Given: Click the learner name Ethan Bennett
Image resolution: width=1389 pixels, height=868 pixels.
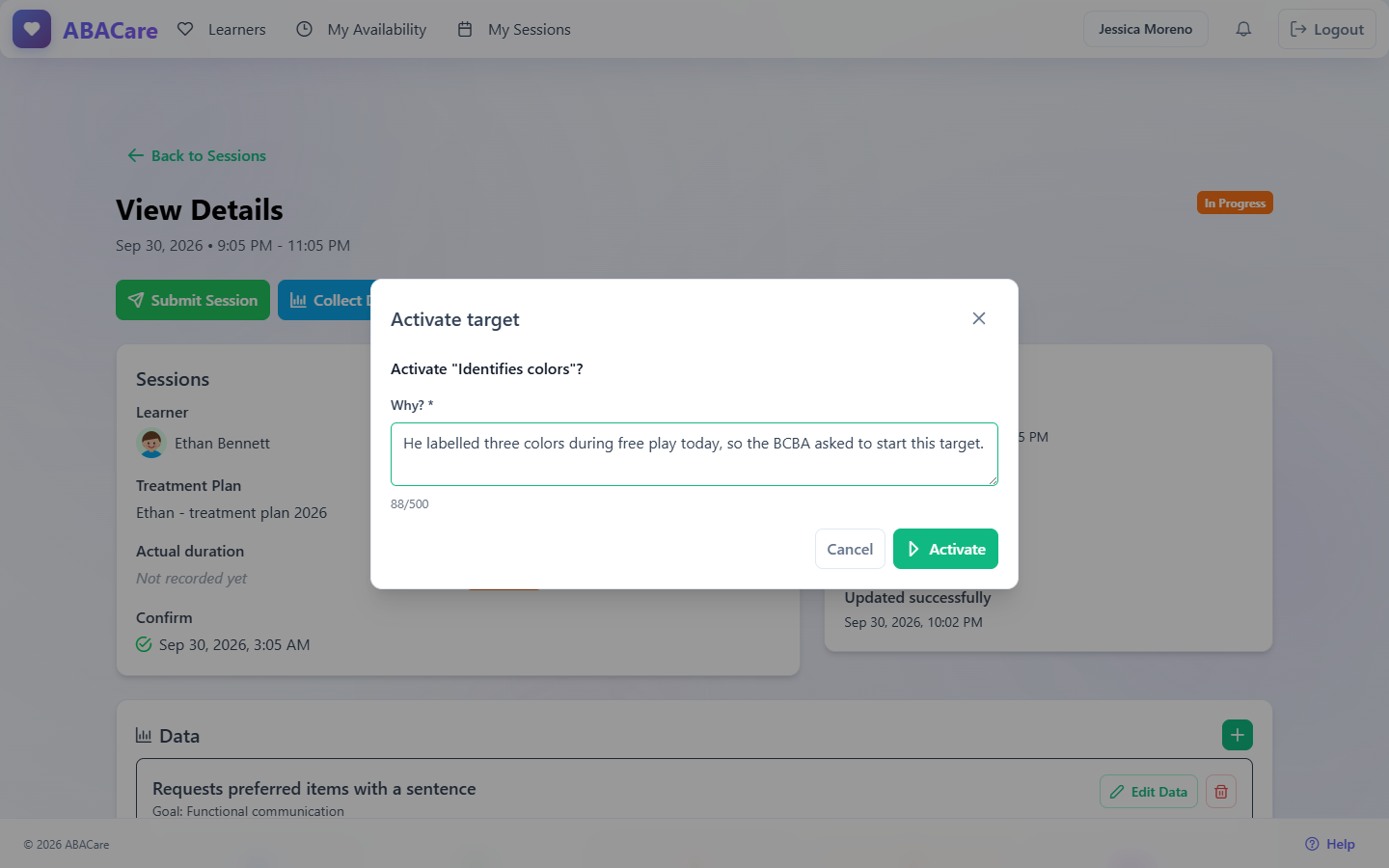Looking at the screenshot, I should coord(222,443).
